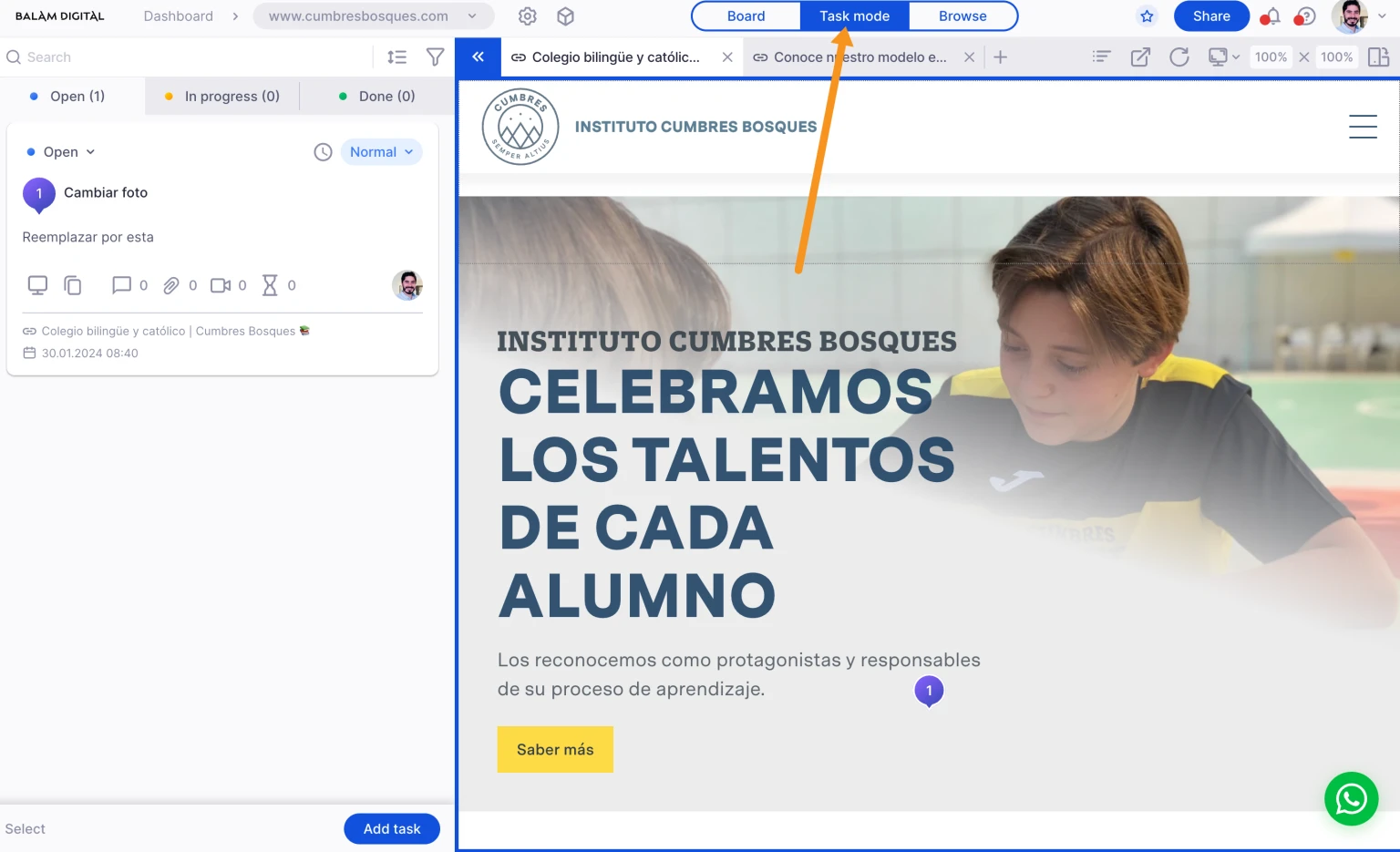Click the task time-tracking hourglass icon
Image resolution: width=1400 pixels, height=852 pixels.
(x=270, y=285)
